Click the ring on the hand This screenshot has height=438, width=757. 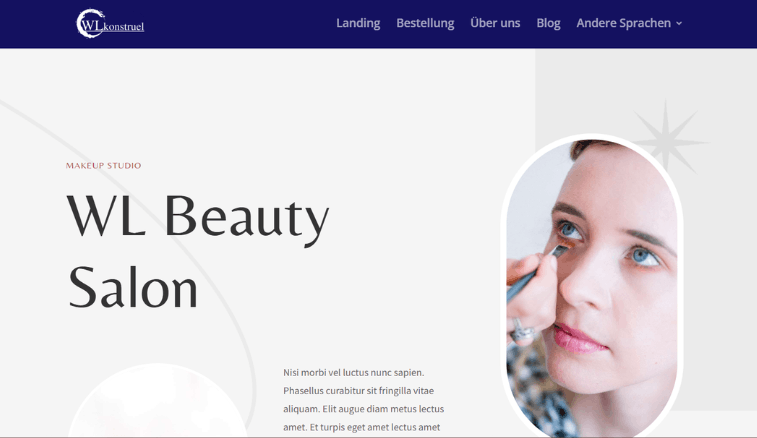click(522, 330)
